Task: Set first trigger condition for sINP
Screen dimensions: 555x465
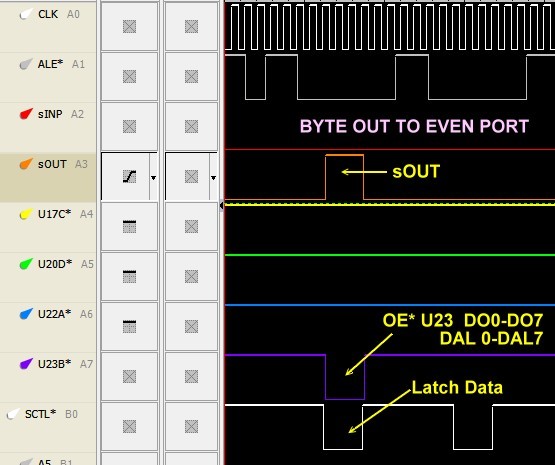Action: [x=129, y=126]
